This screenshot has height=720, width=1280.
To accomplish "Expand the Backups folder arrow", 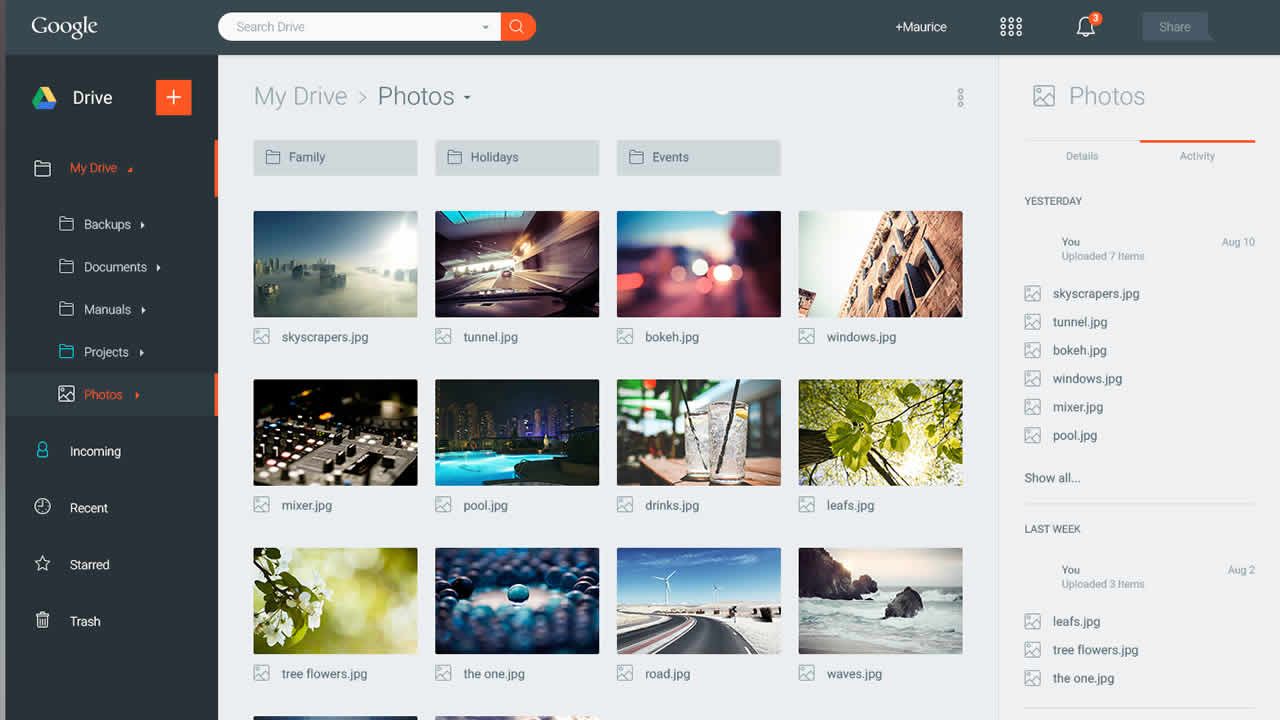I will (143, 225).
